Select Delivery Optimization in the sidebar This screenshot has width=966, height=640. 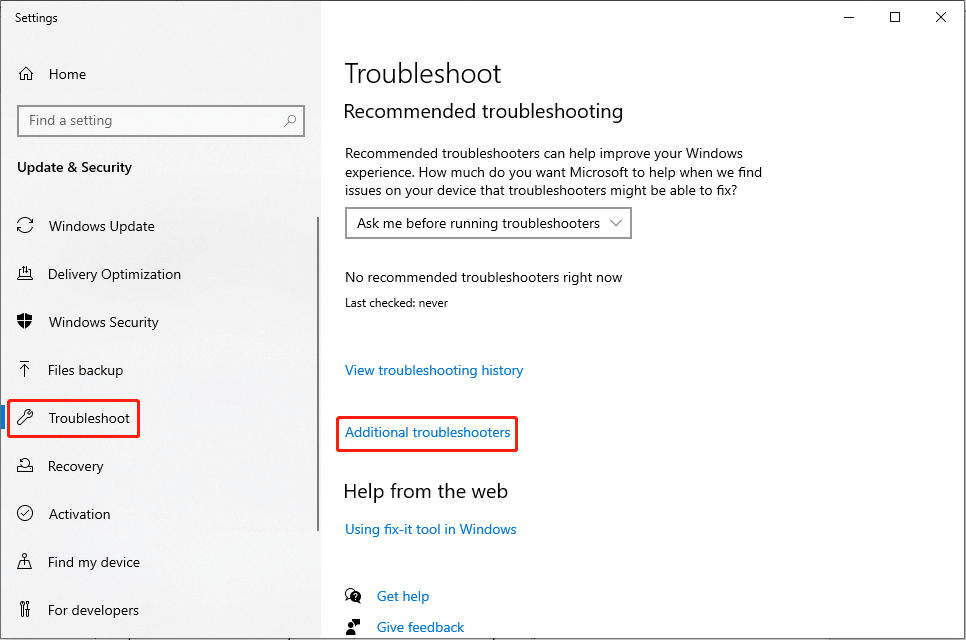(112, 274)
